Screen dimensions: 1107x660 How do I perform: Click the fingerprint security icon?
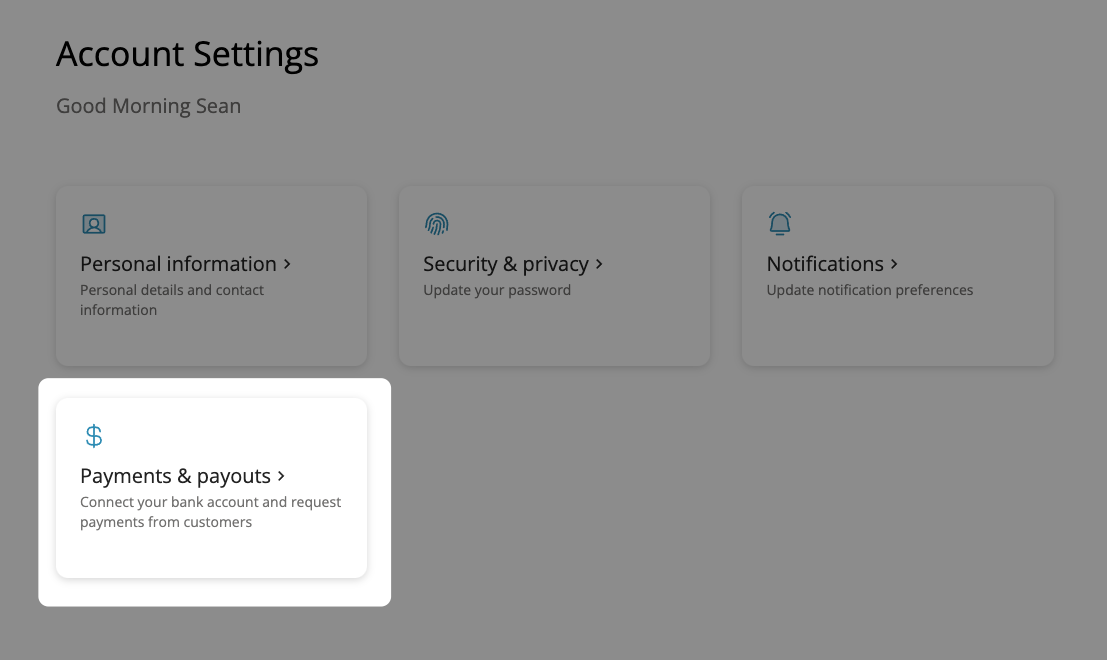pyautogui.click(x=437, y=224)
